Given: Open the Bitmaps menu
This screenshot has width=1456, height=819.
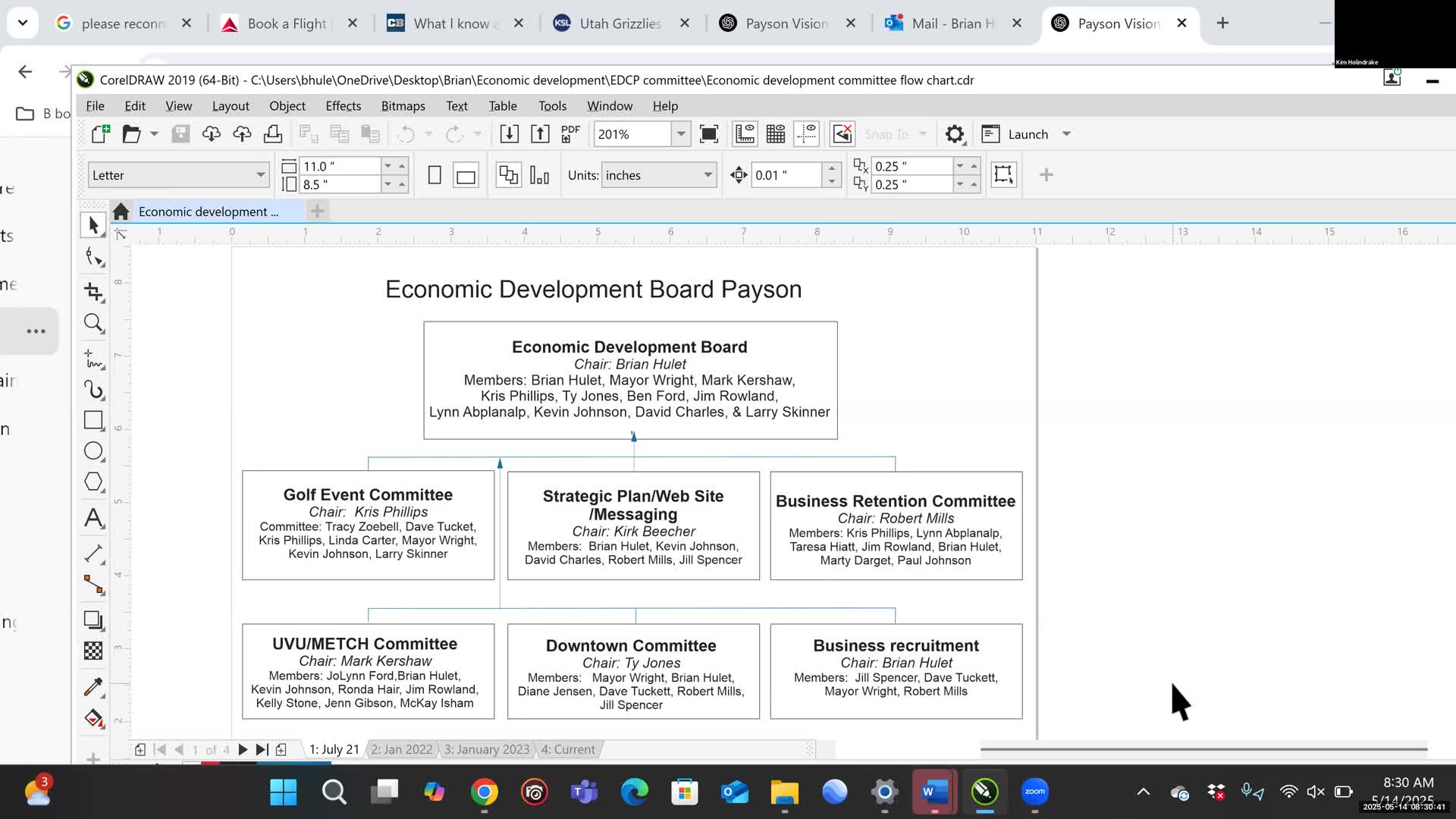Looking at the screenshot, I should click(x=403, y=106).
